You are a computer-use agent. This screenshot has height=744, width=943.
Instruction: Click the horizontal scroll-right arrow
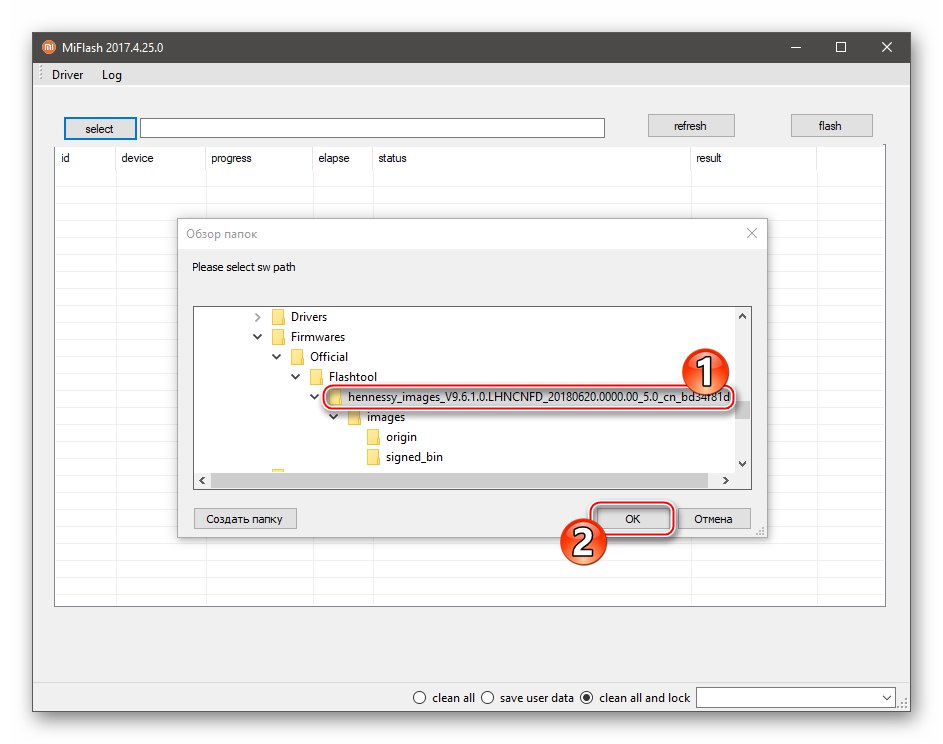tap(726, 481)
